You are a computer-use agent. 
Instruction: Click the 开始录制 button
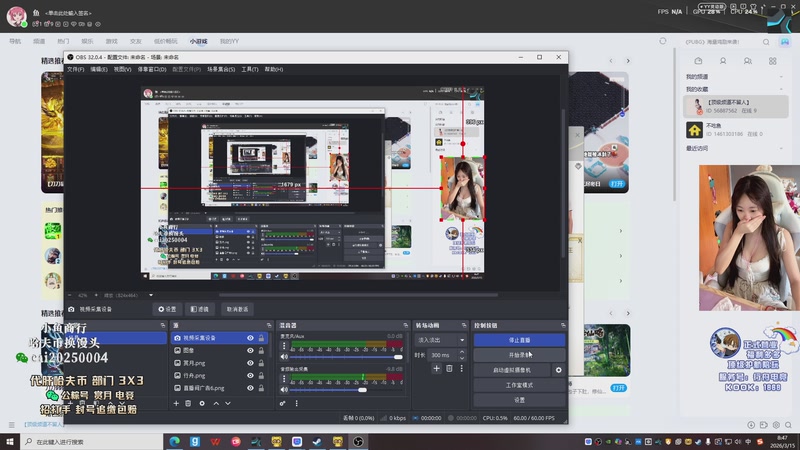pos(519,355)
